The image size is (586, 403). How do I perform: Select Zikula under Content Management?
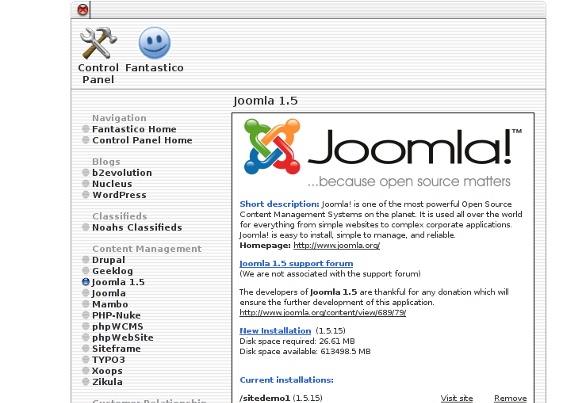[x=107, y=382]
